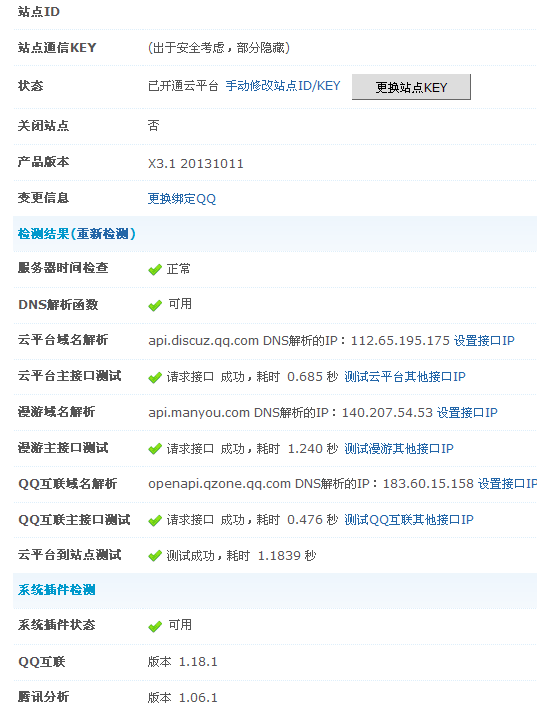Click the 更换站点KEY button
The height and width of the screenshot is (714, 537).
click(411, 87)
